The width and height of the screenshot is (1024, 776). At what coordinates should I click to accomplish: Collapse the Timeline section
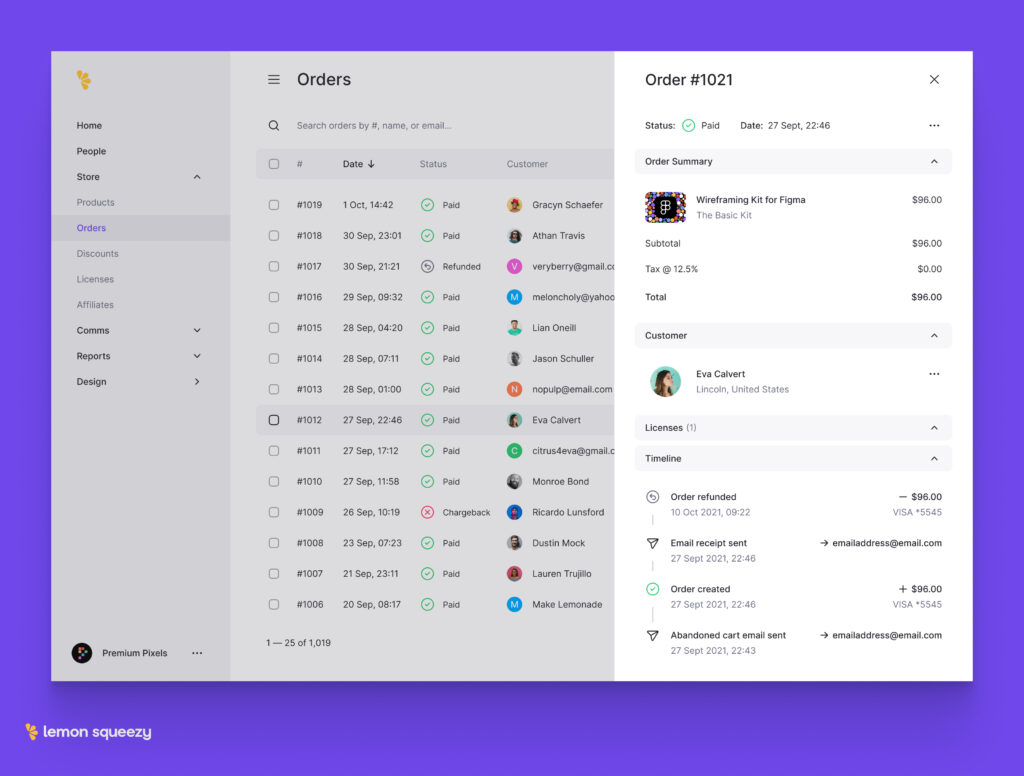[934, 459]
